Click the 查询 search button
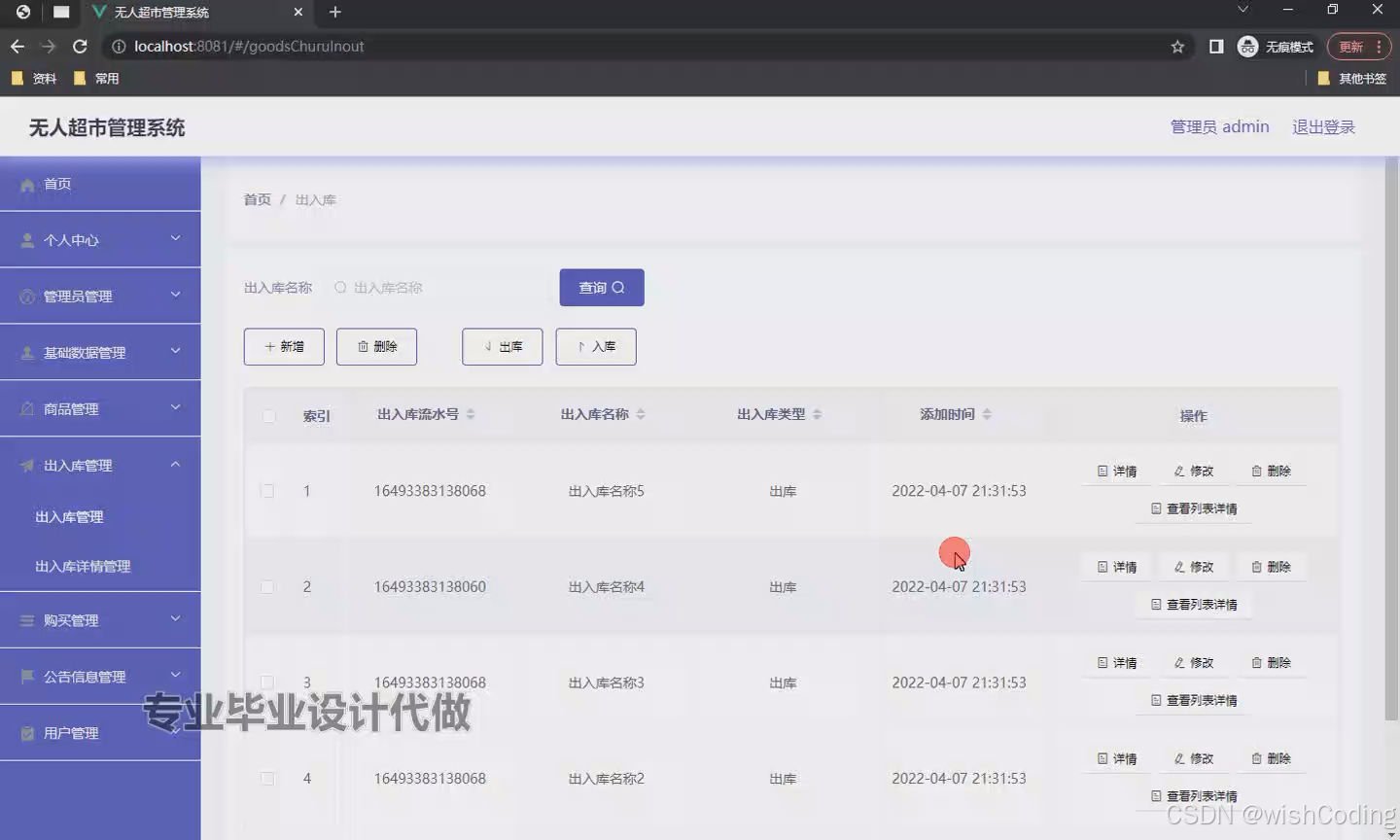The image size is (1400, 840). (x=601, y=287)
